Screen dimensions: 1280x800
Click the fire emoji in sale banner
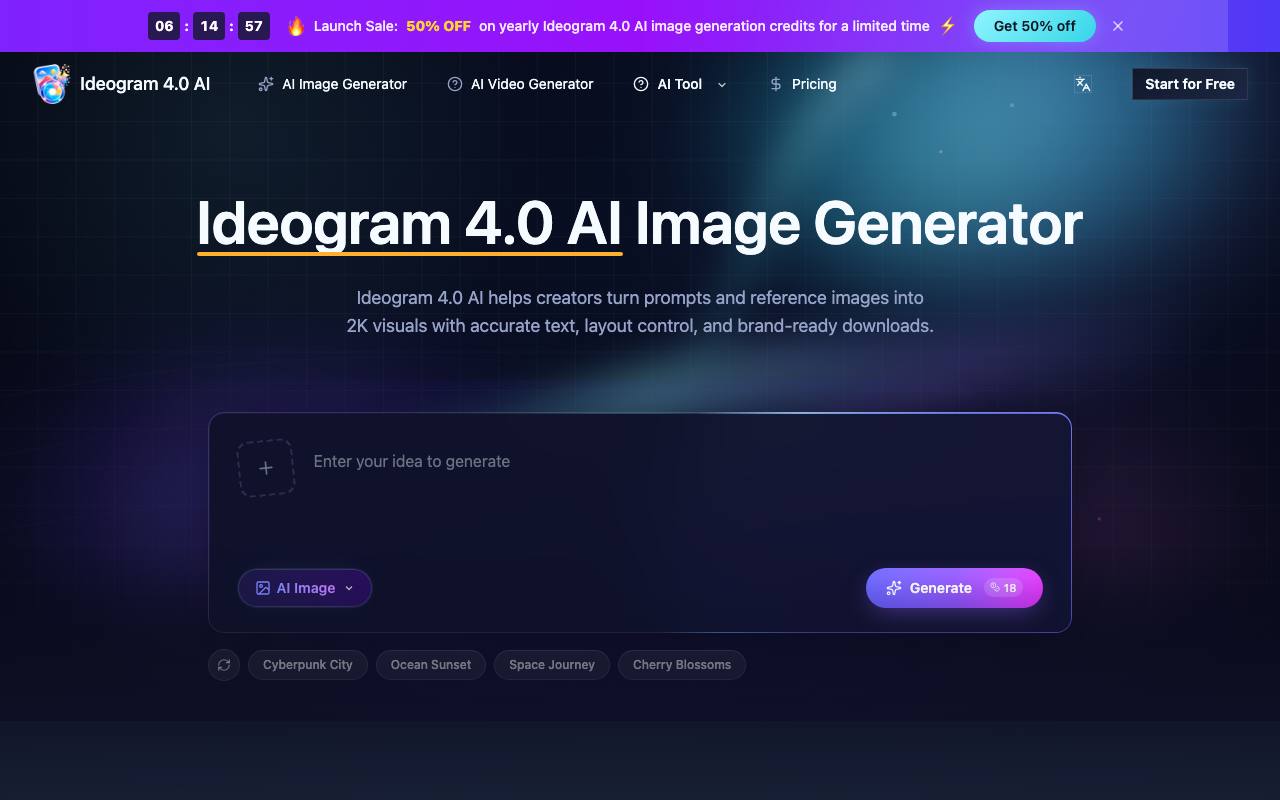point(296,26)
